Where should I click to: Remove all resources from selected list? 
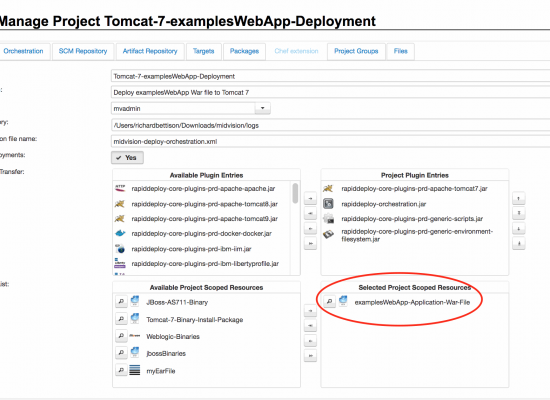310,356
